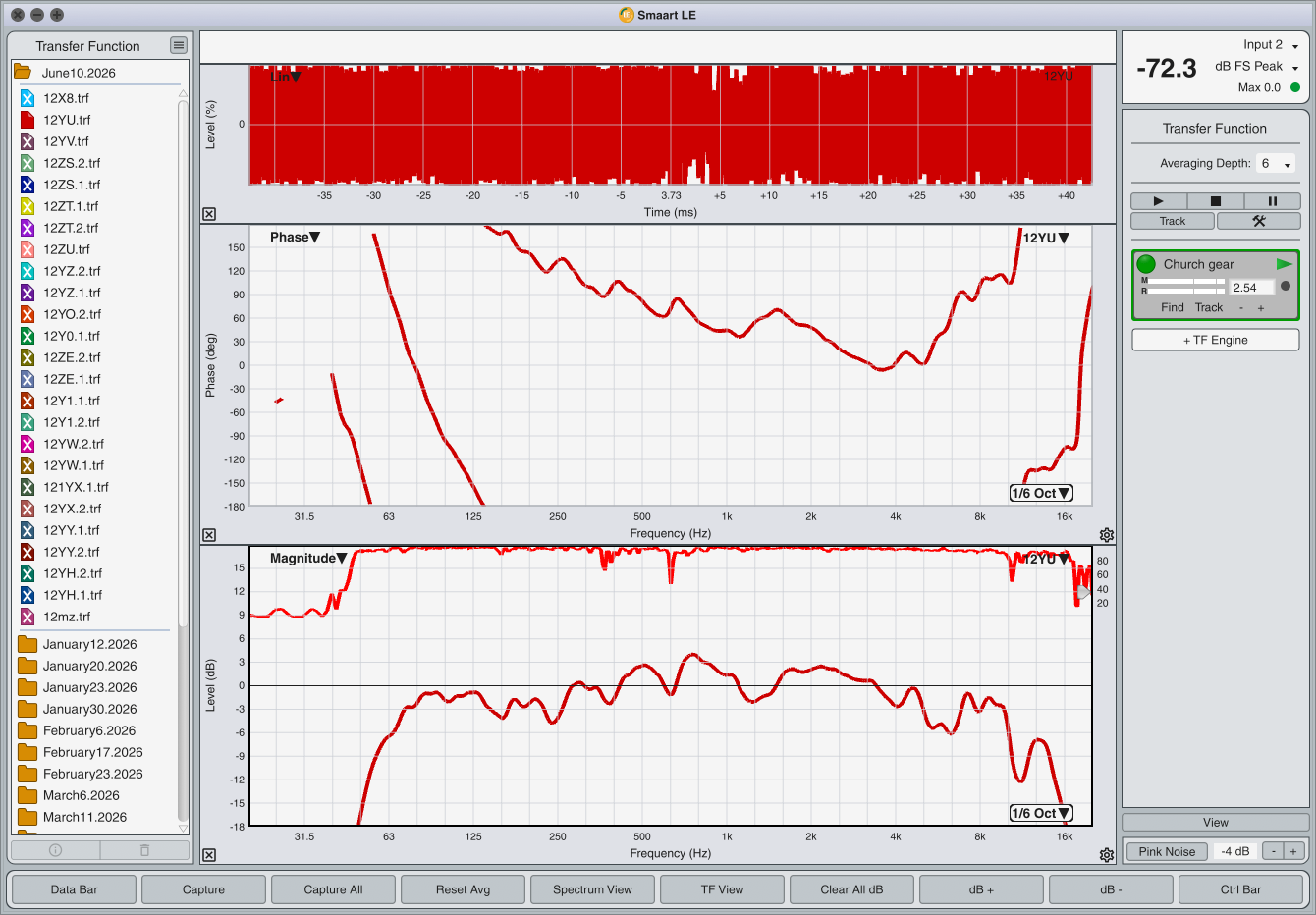Screen dimensions: 1316x915
Task: Toggle the measurement Track button
Action: pos(1173,221)
